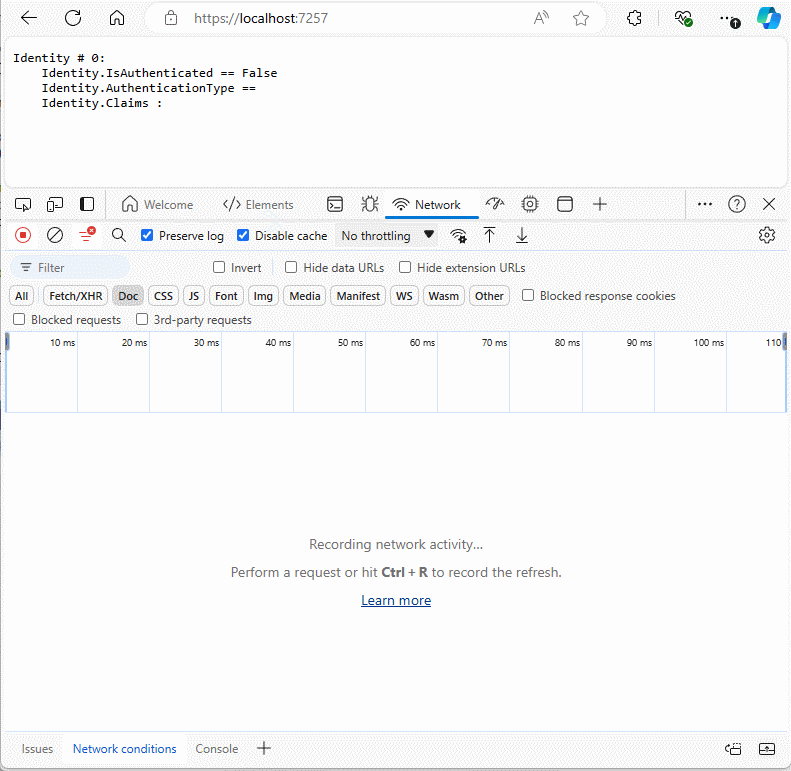Open the Console drawer tab
791x771 pixels.
pos(216,749)
